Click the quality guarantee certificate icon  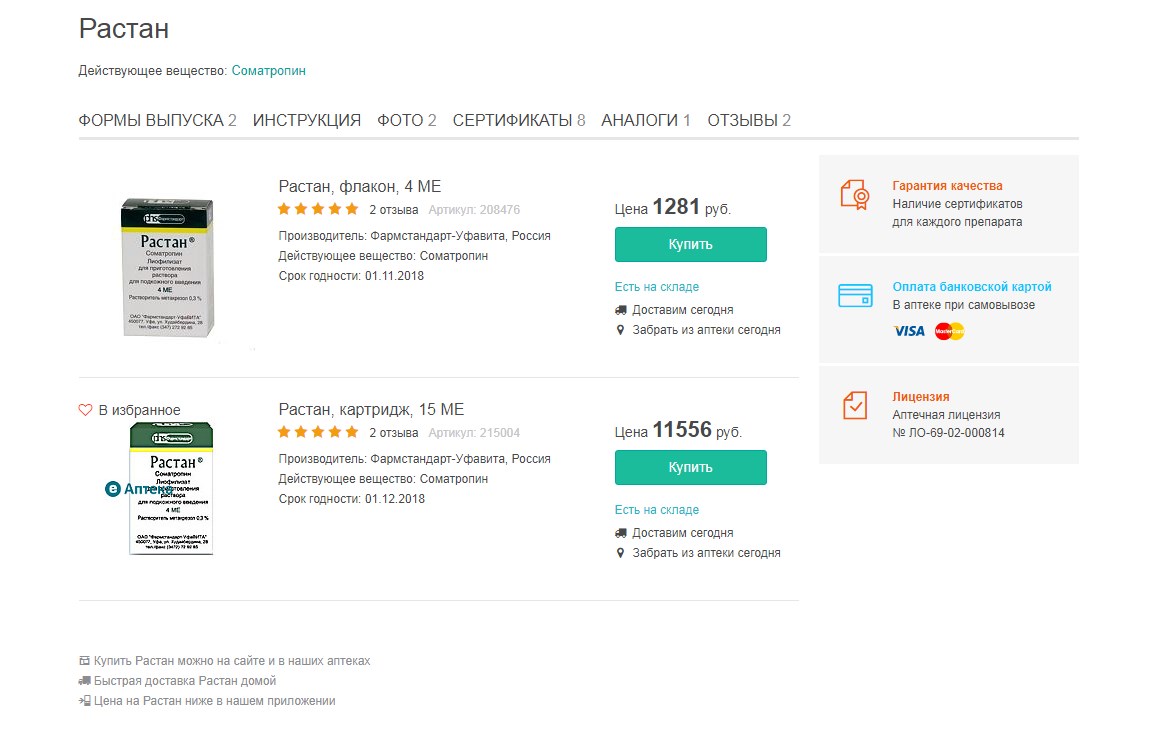coord(854,194)
